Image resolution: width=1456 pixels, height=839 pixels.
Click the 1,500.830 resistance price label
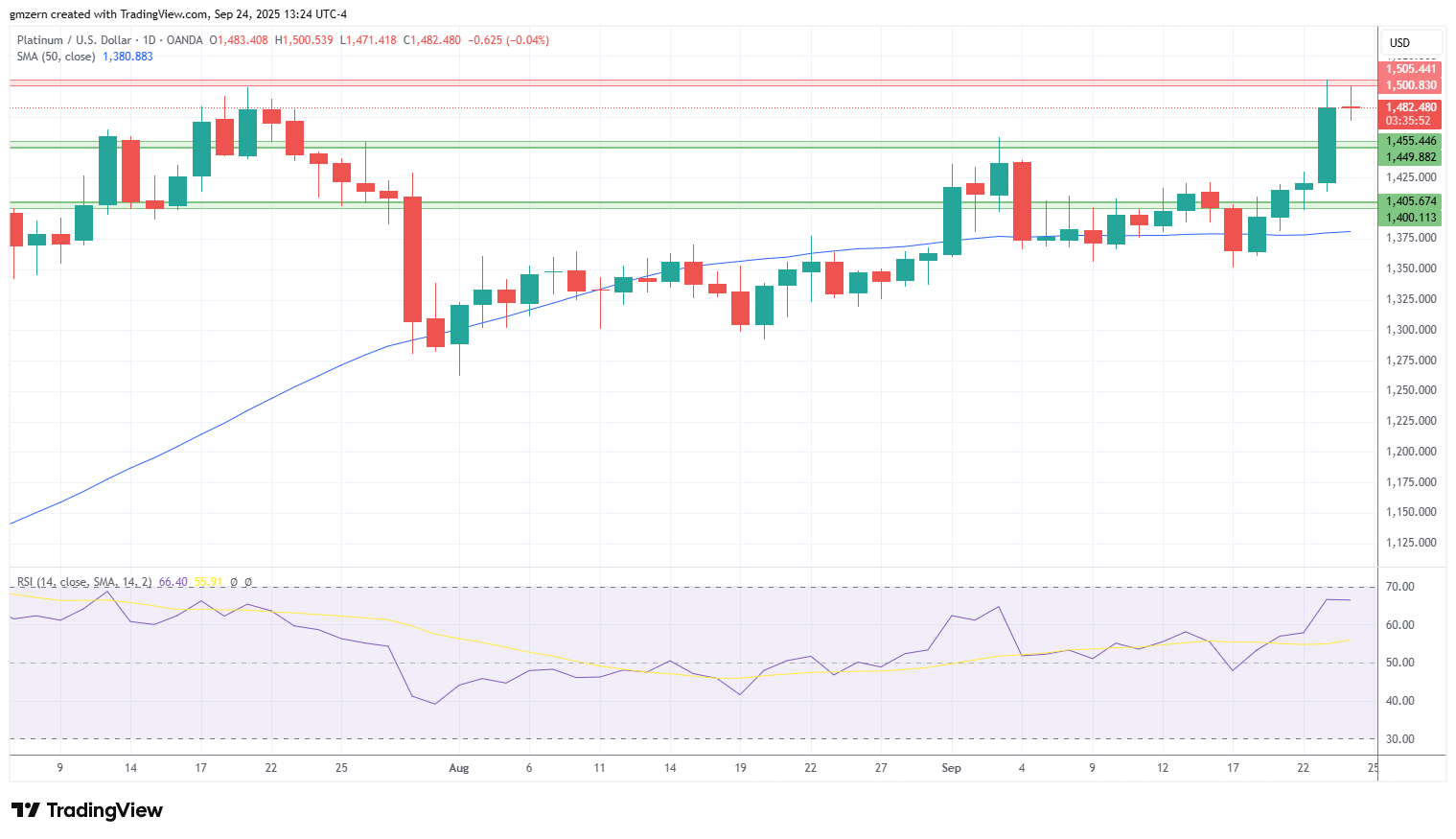coord(1411,85)
